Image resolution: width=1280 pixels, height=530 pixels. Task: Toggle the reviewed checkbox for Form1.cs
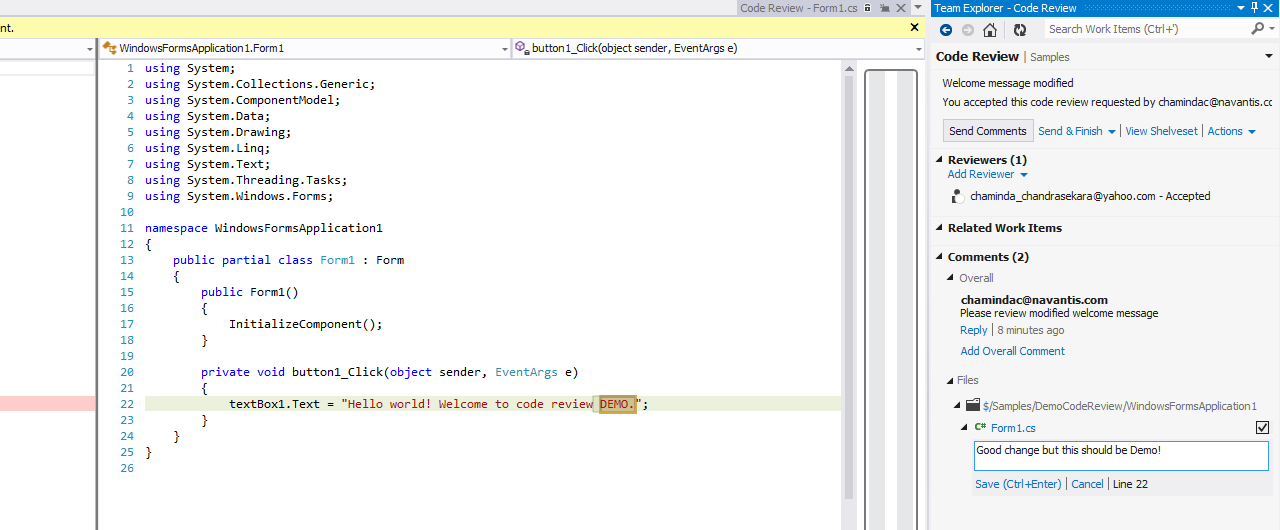click(1262, 428)
